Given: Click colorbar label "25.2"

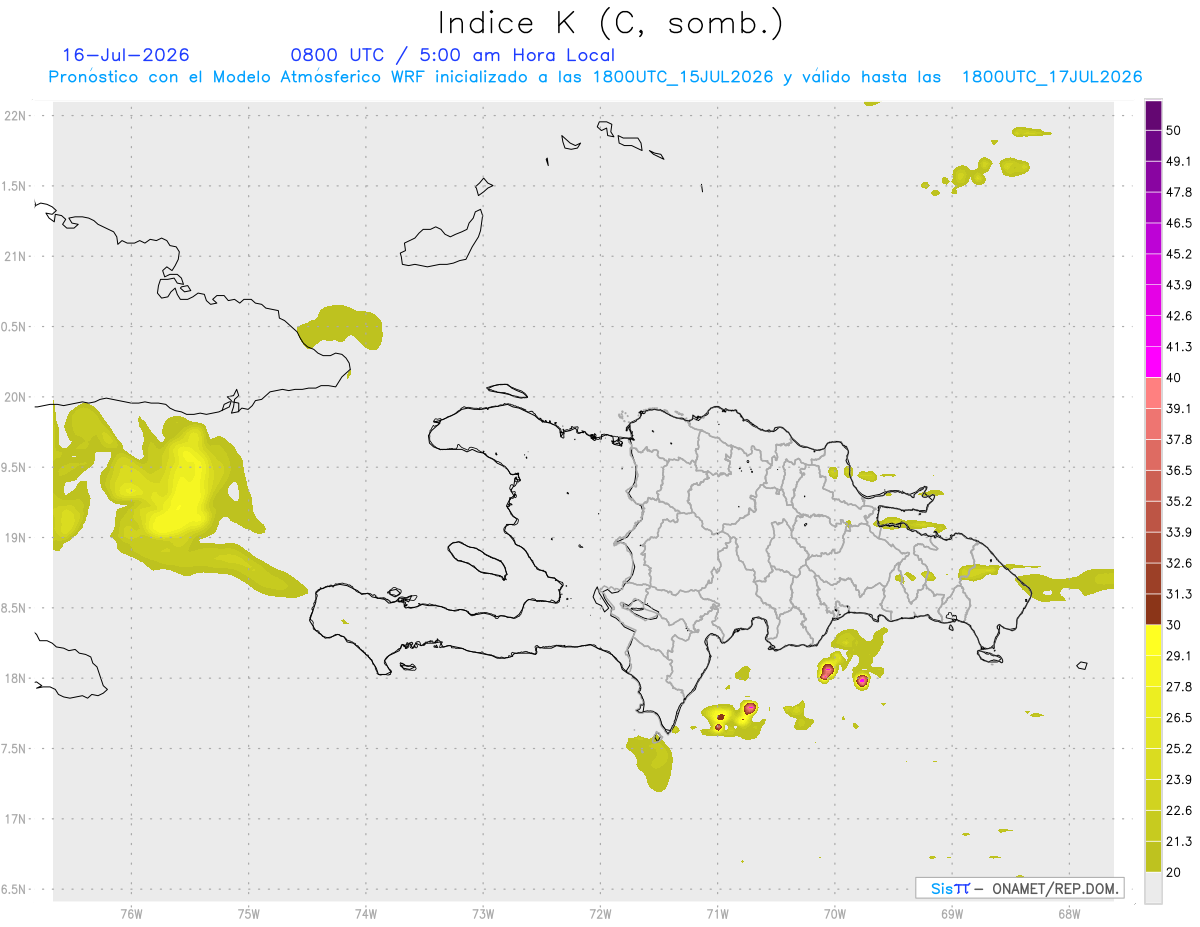Looking at the screenshot, I should [x=1179, y=749].
